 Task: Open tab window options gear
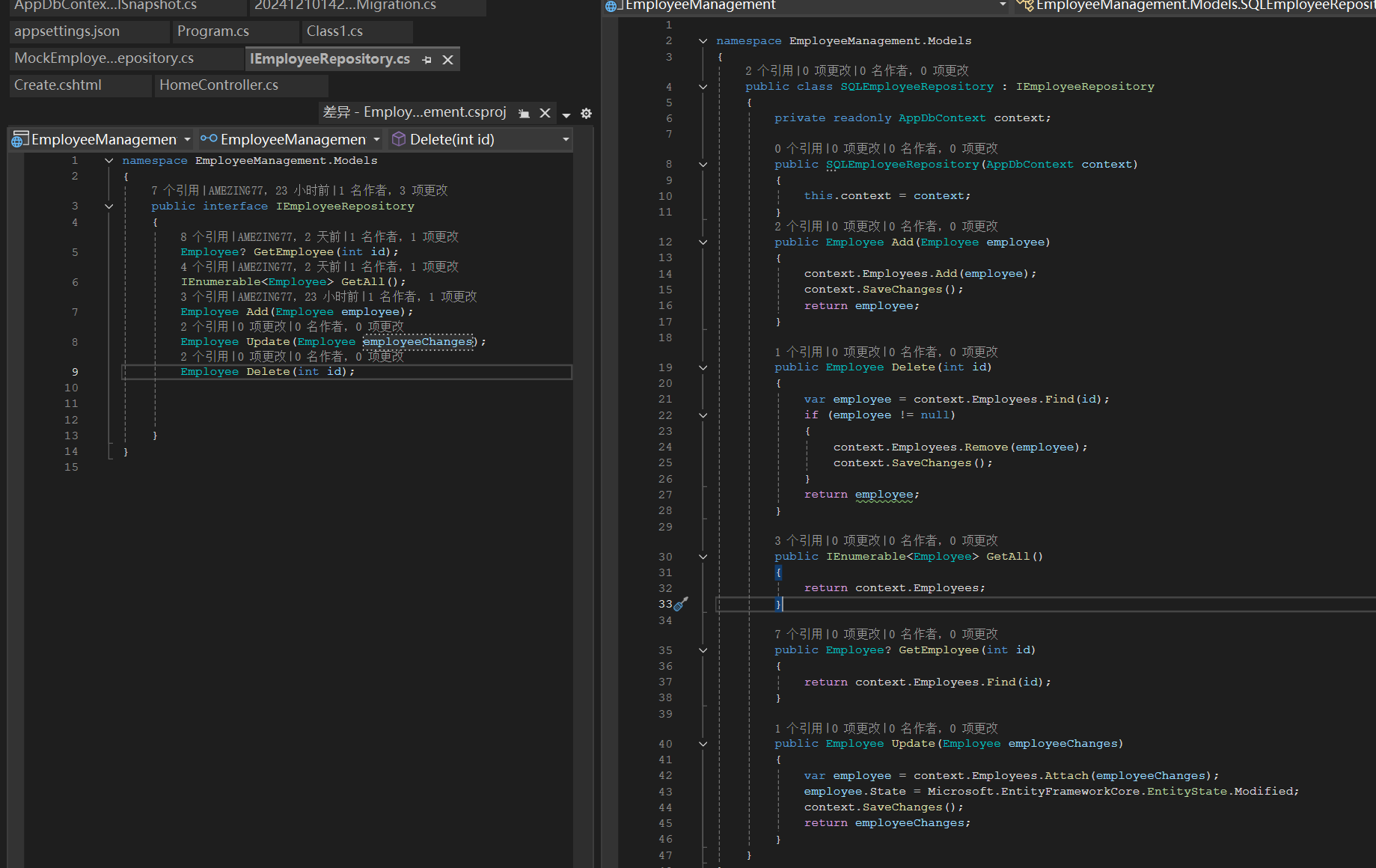[x=587, y=114]
